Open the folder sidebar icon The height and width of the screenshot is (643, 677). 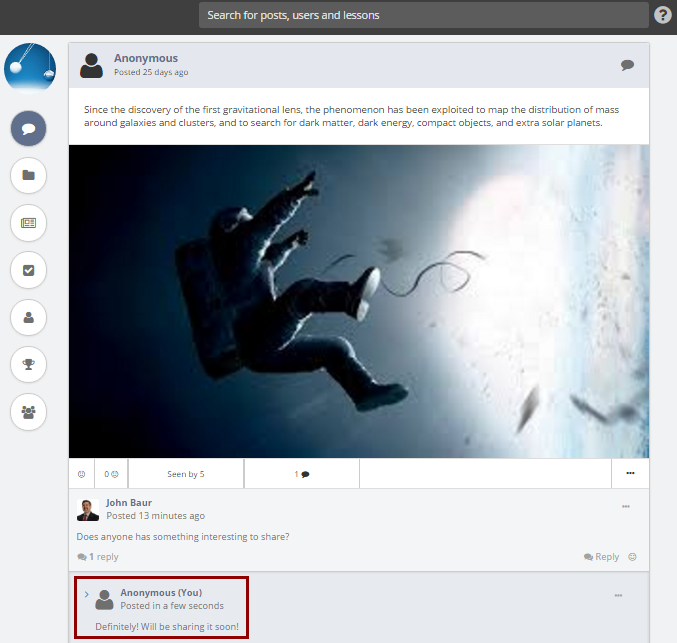coord(28,175)
